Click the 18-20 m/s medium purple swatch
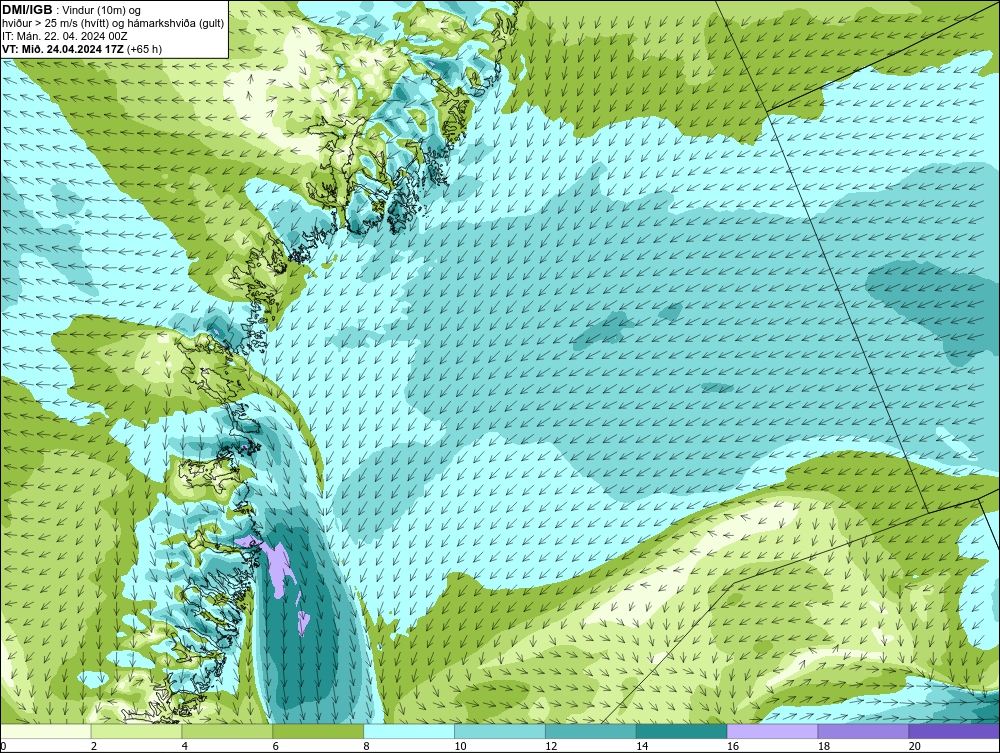 pos(864,731)
